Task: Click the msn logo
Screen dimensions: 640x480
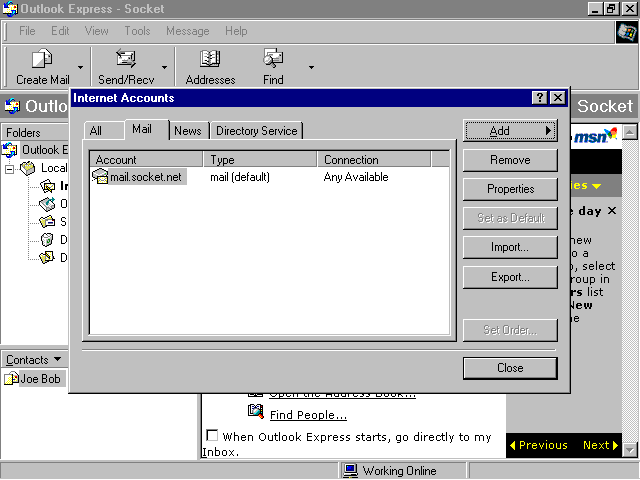Action: tap(595, 136)
